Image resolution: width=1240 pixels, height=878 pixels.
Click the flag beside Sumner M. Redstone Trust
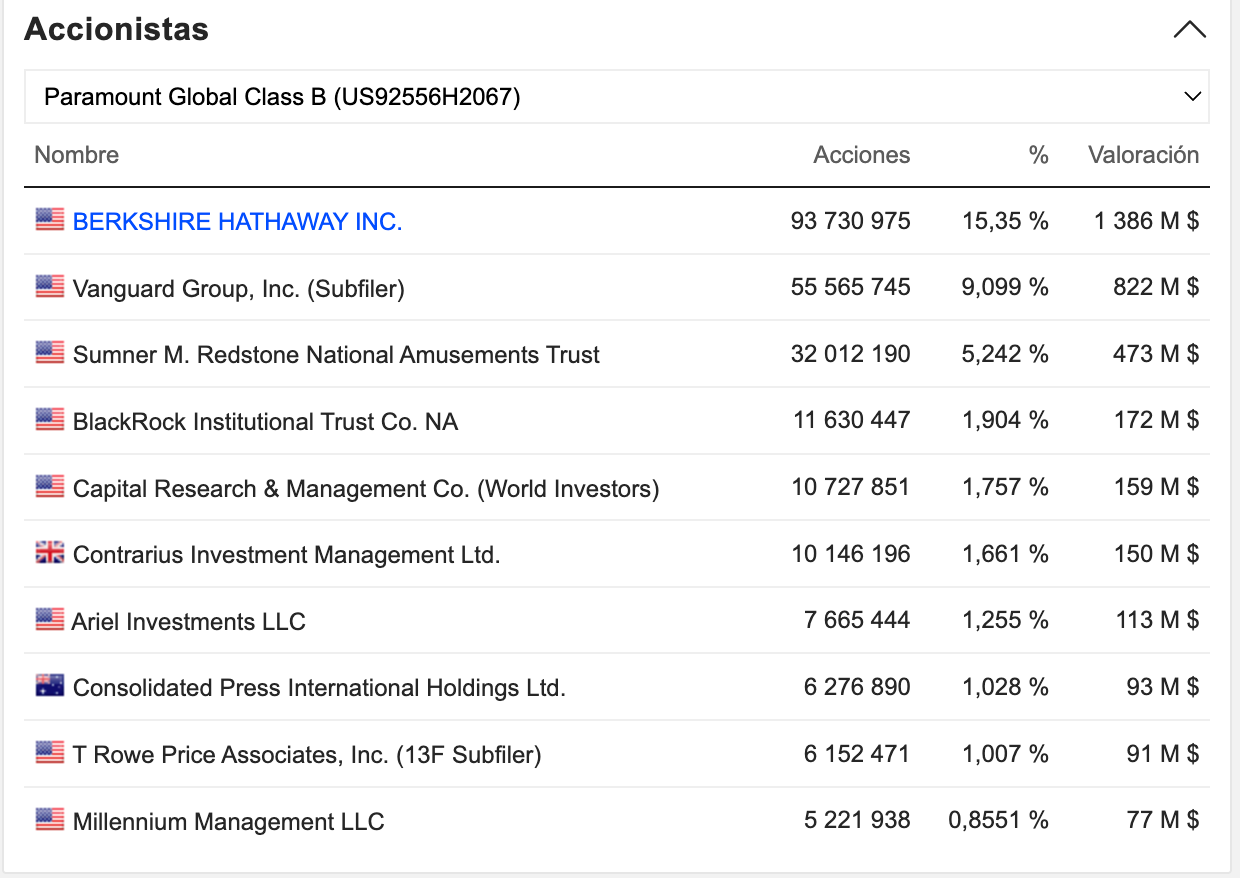click(50, 353)
